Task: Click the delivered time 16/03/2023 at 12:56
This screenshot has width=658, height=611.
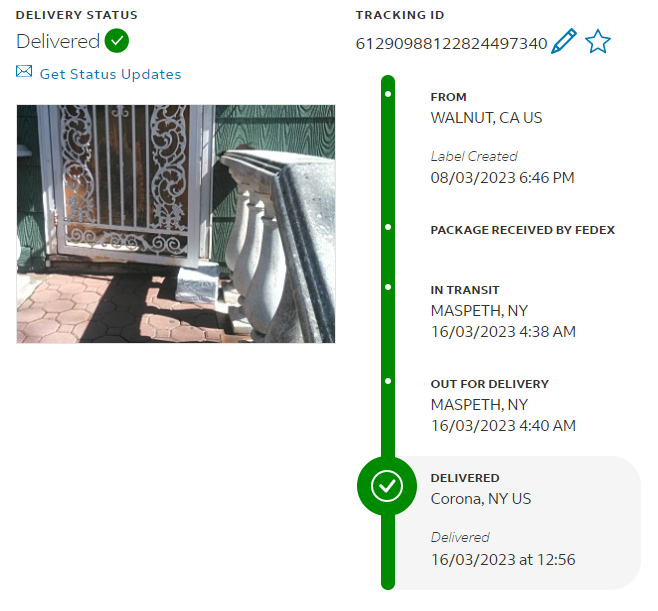Action: click(x=503, y=559)
